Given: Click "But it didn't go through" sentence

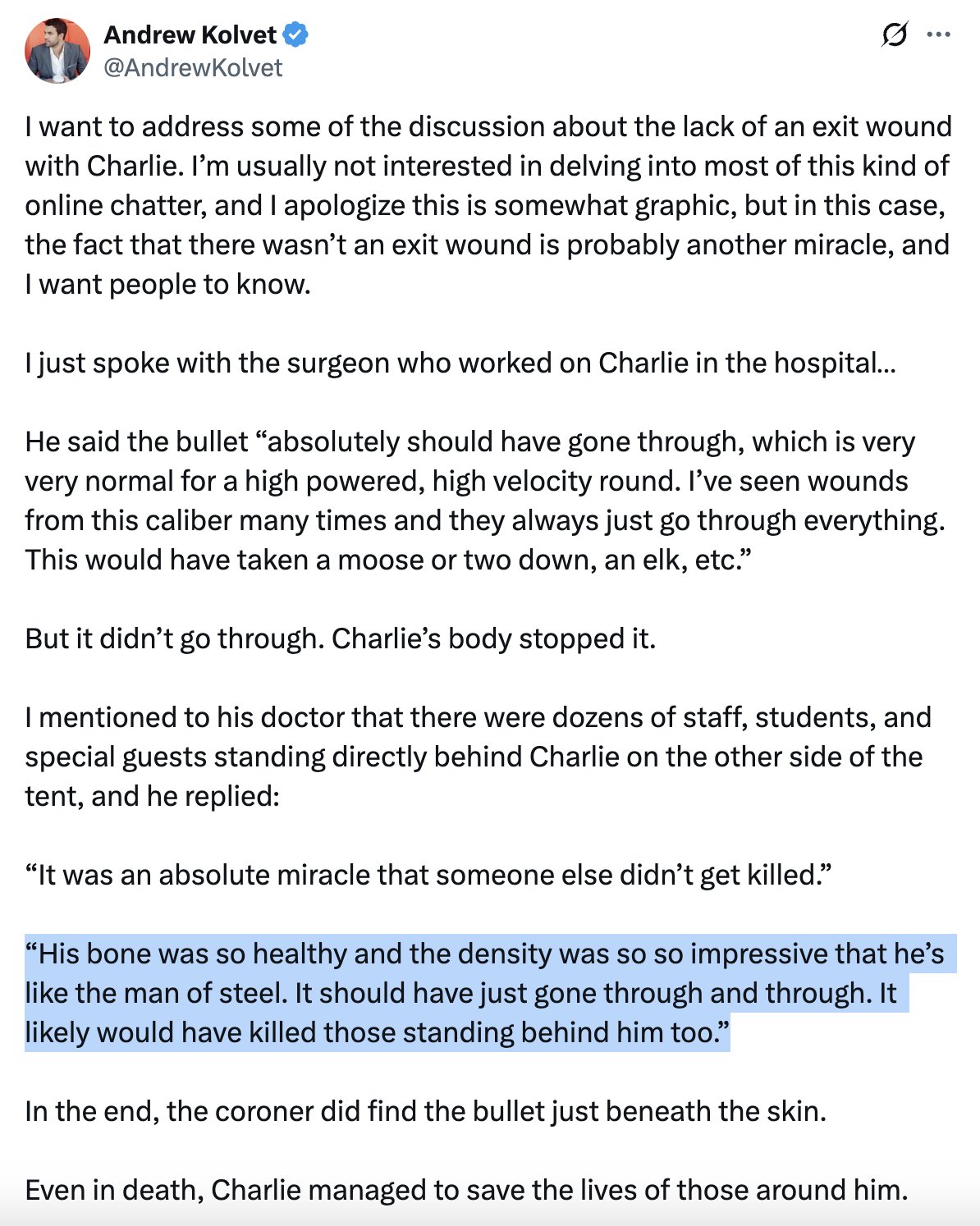Looking at the screenshot, I should click(x=341, y=638).
